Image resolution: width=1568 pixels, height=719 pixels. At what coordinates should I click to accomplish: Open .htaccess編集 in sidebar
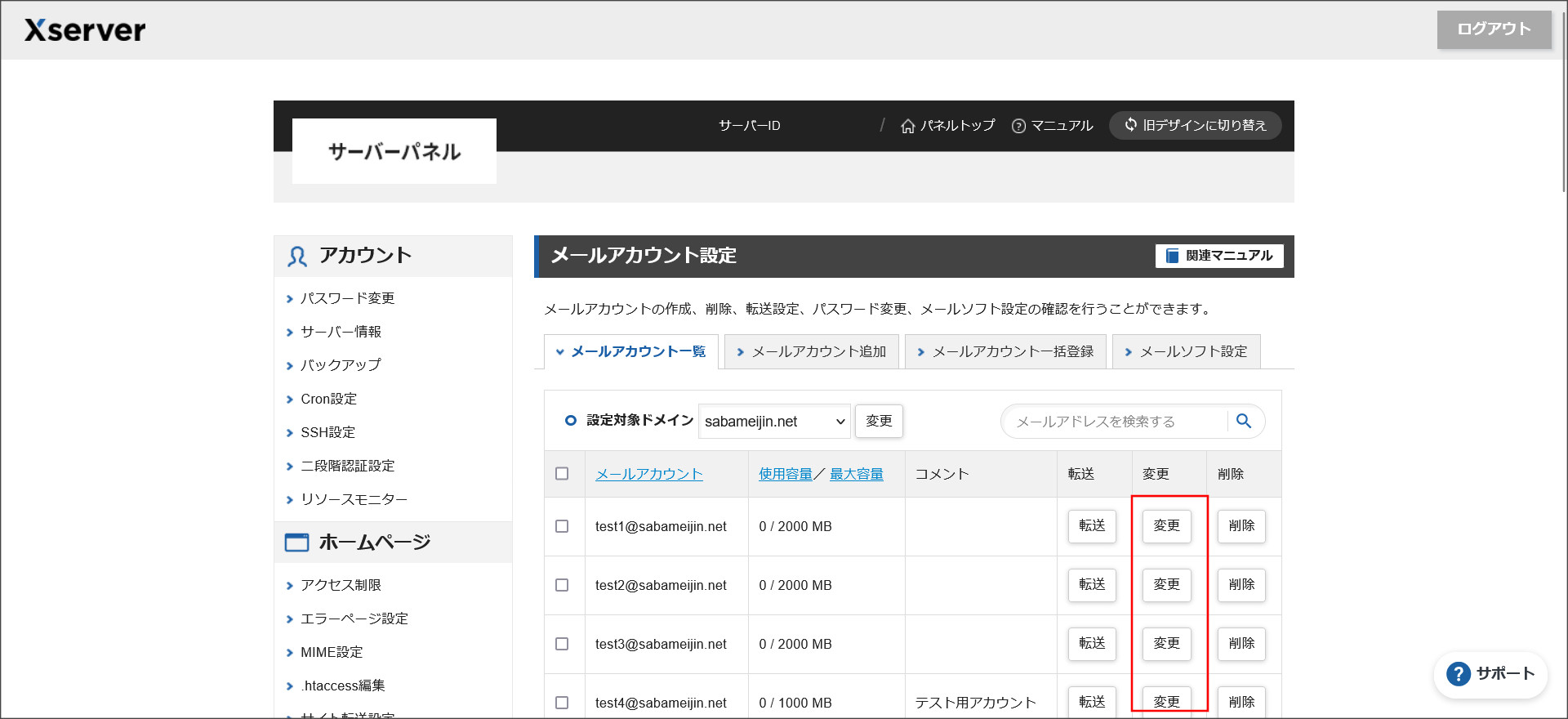pyautogui.click(x=343, y=686)
